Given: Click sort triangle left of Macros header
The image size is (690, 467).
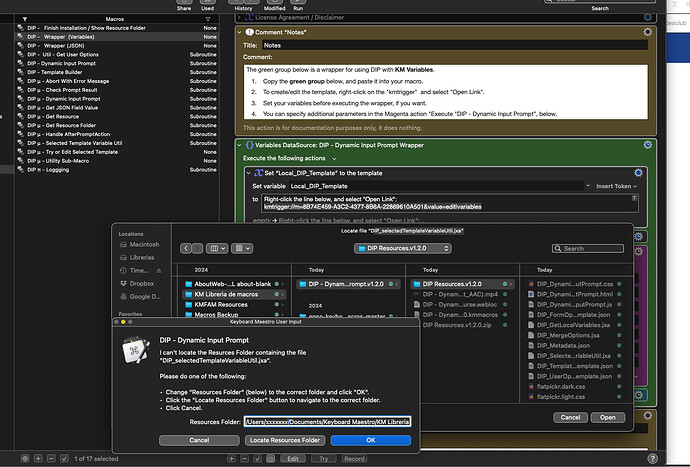Looking at the screenshot, I should [x=25, y=19].
